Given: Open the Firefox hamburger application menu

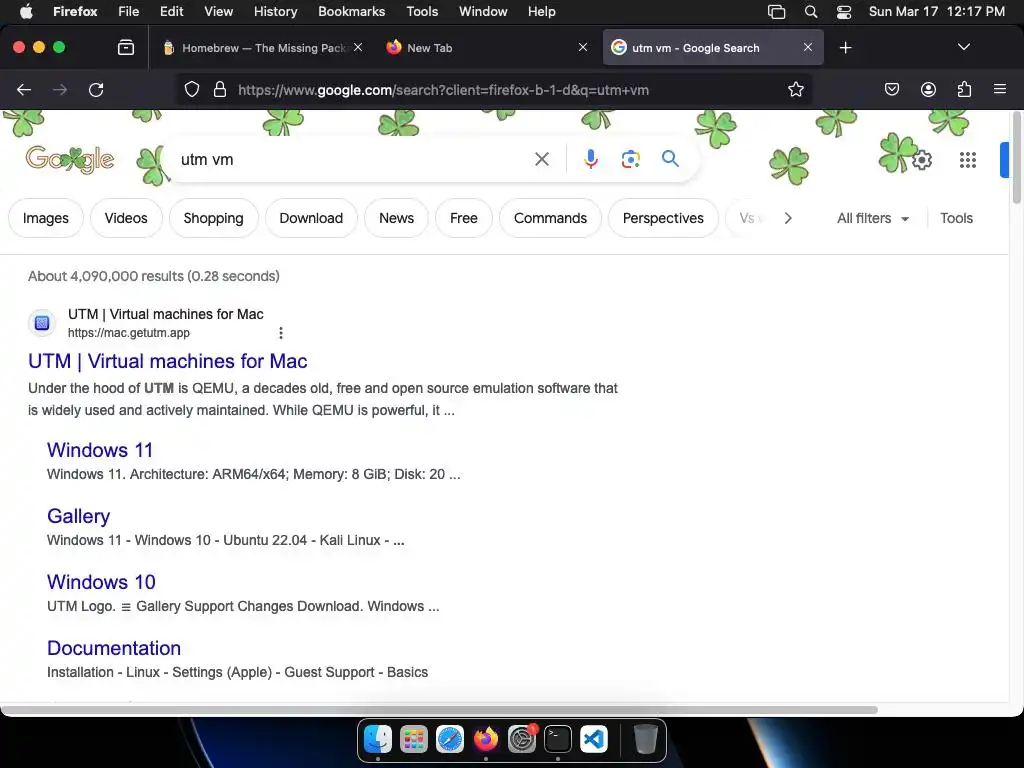Looking at the screenshot, I should [1000, 89].
